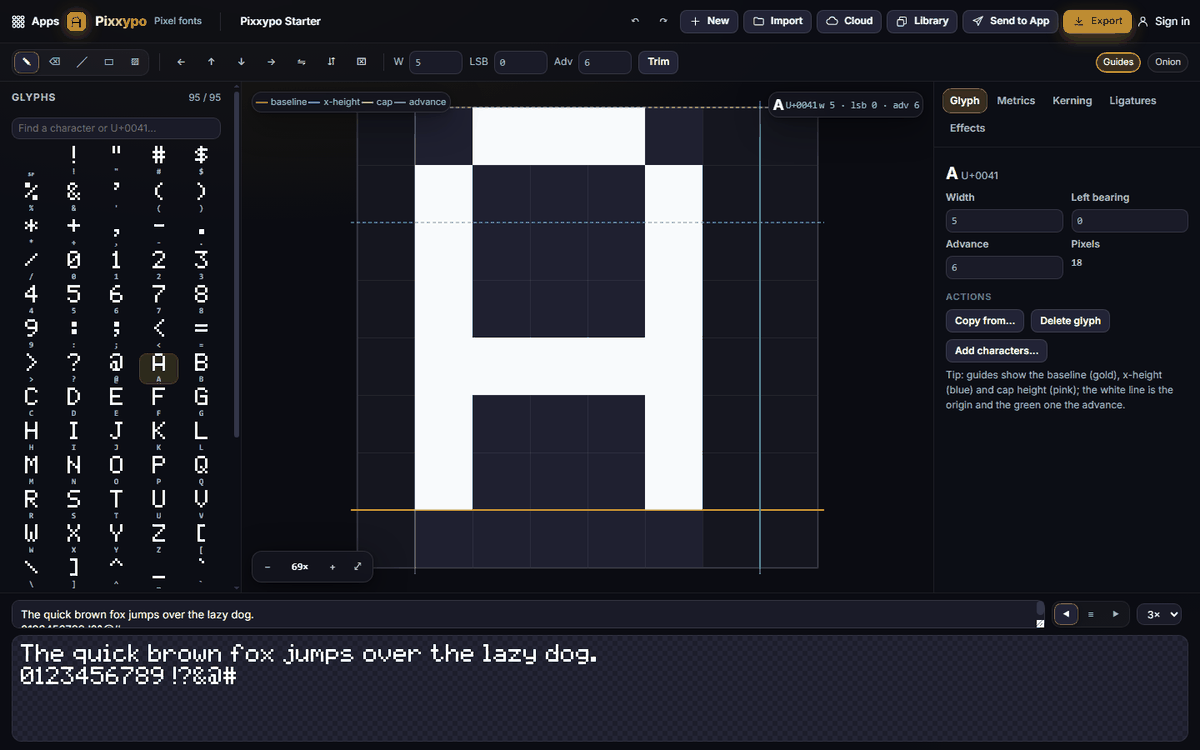Image resolution: width=1200 pixels, height=750 pixels.
Task: Click Copy from... button
Action: [x=985, y=321]
